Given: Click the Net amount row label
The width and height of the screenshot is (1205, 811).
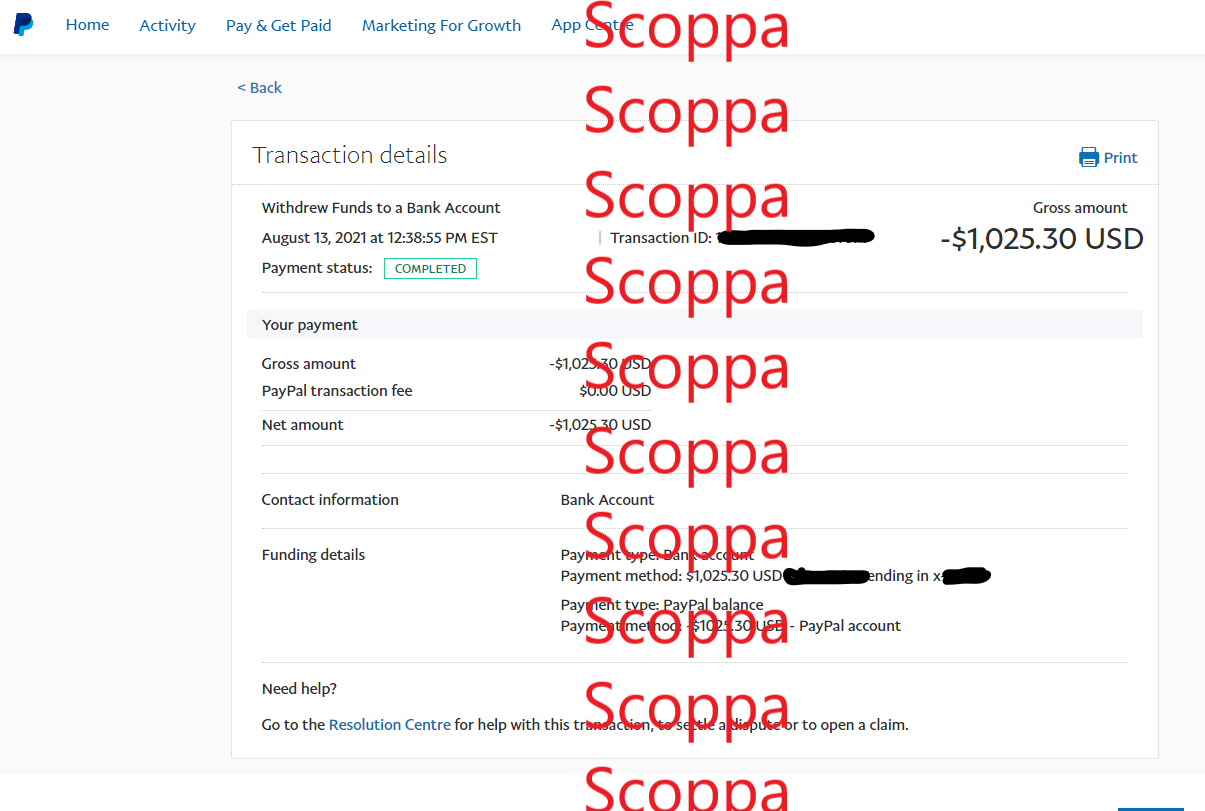Looking at the screenshot, I should tap(302, 425).
